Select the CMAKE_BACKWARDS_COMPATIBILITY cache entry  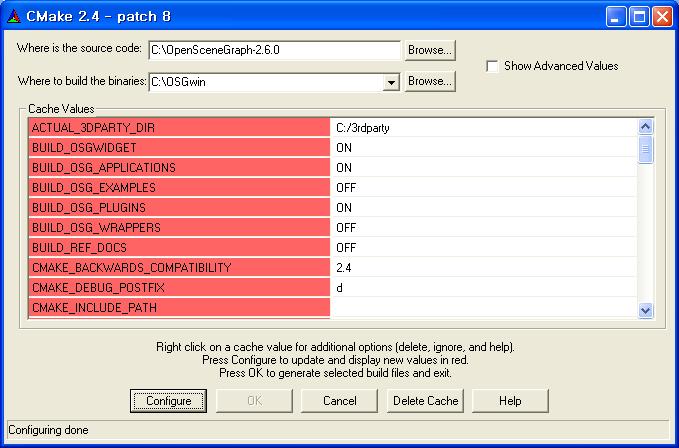click(179, 268)
